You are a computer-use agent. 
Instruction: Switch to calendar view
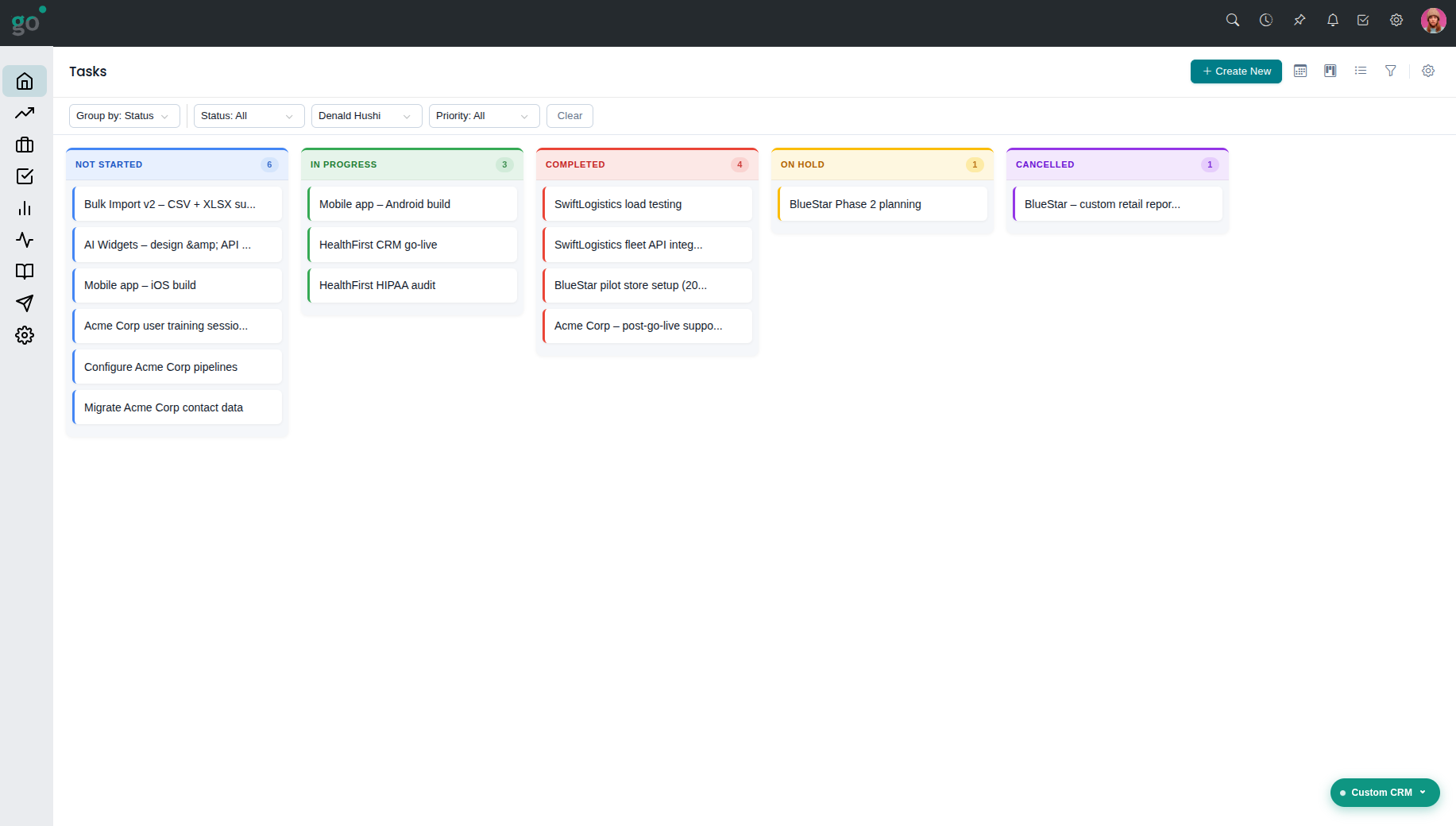click(x=1300, y=71)
